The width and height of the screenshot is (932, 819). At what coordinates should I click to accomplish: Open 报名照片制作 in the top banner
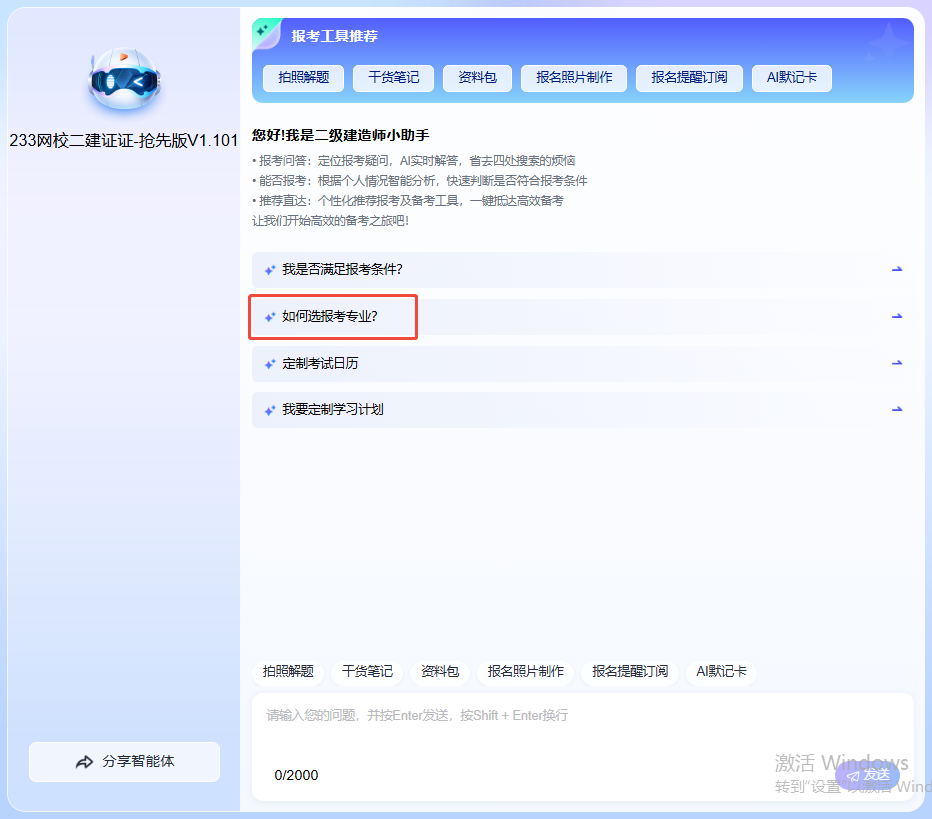click(574, 78)
